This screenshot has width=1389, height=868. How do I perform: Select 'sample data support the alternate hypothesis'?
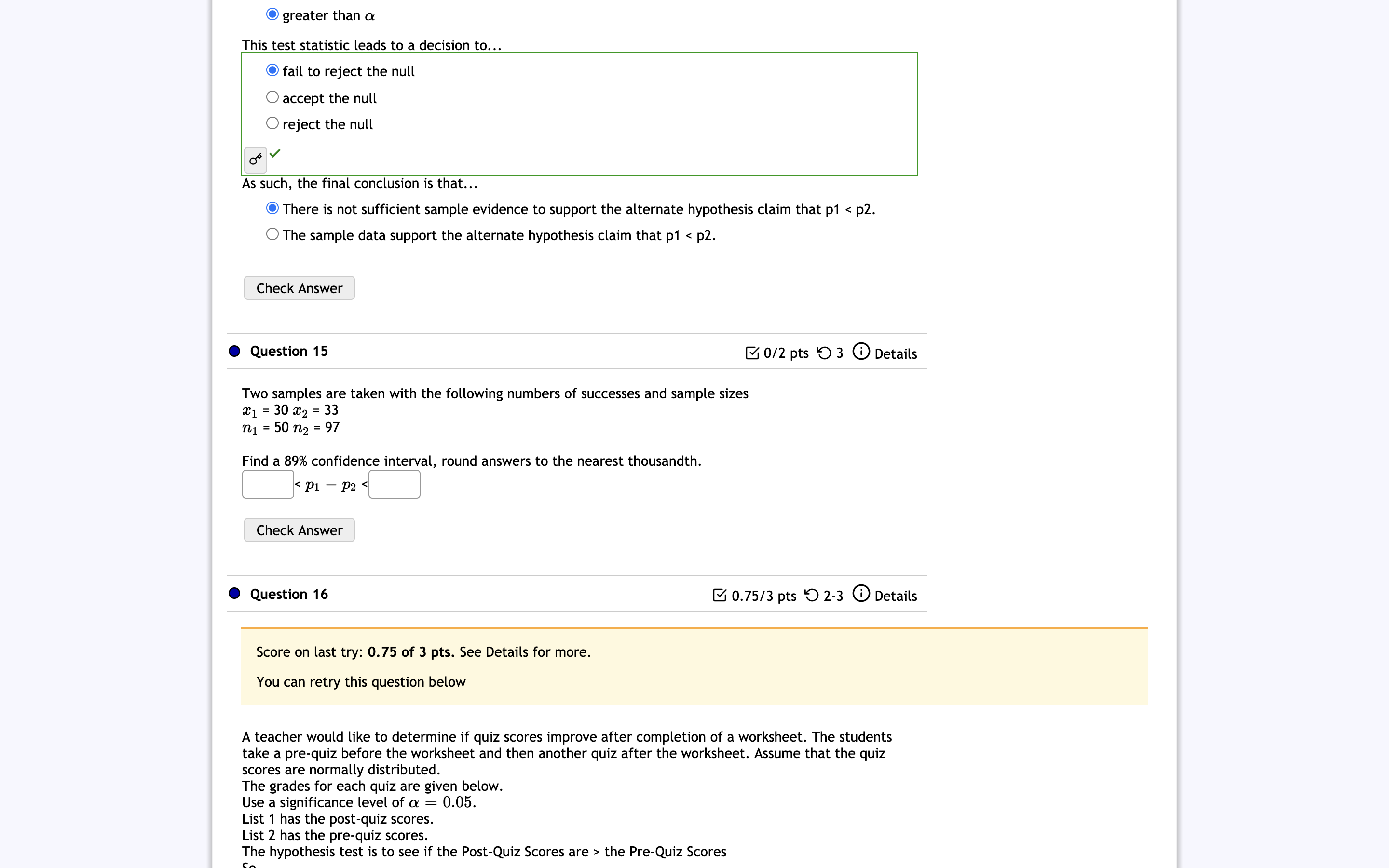tap(272, 234)
